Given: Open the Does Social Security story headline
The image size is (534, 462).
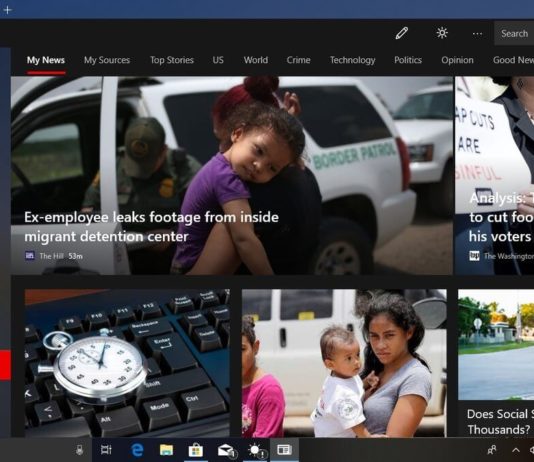Looking at the screenshot, I should [x=500, y=422].
